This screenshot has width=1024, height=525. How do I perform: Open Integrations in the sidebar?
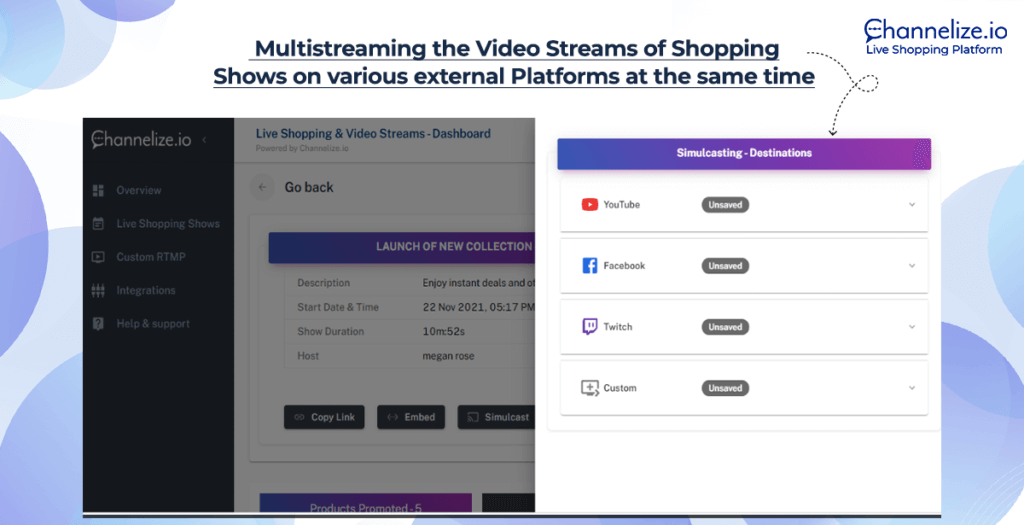[146, 290]
